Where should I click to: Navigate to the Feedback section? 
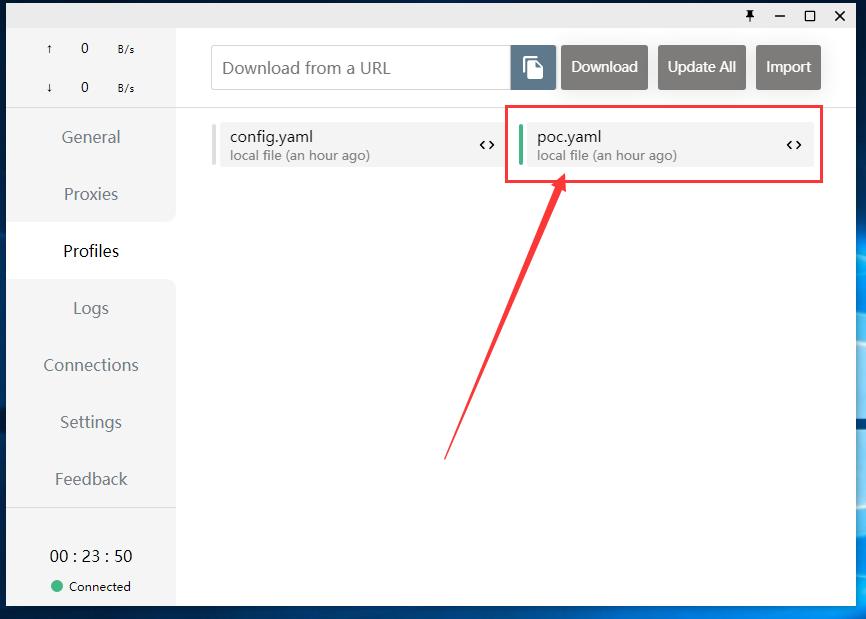click(x=91, y=479)
